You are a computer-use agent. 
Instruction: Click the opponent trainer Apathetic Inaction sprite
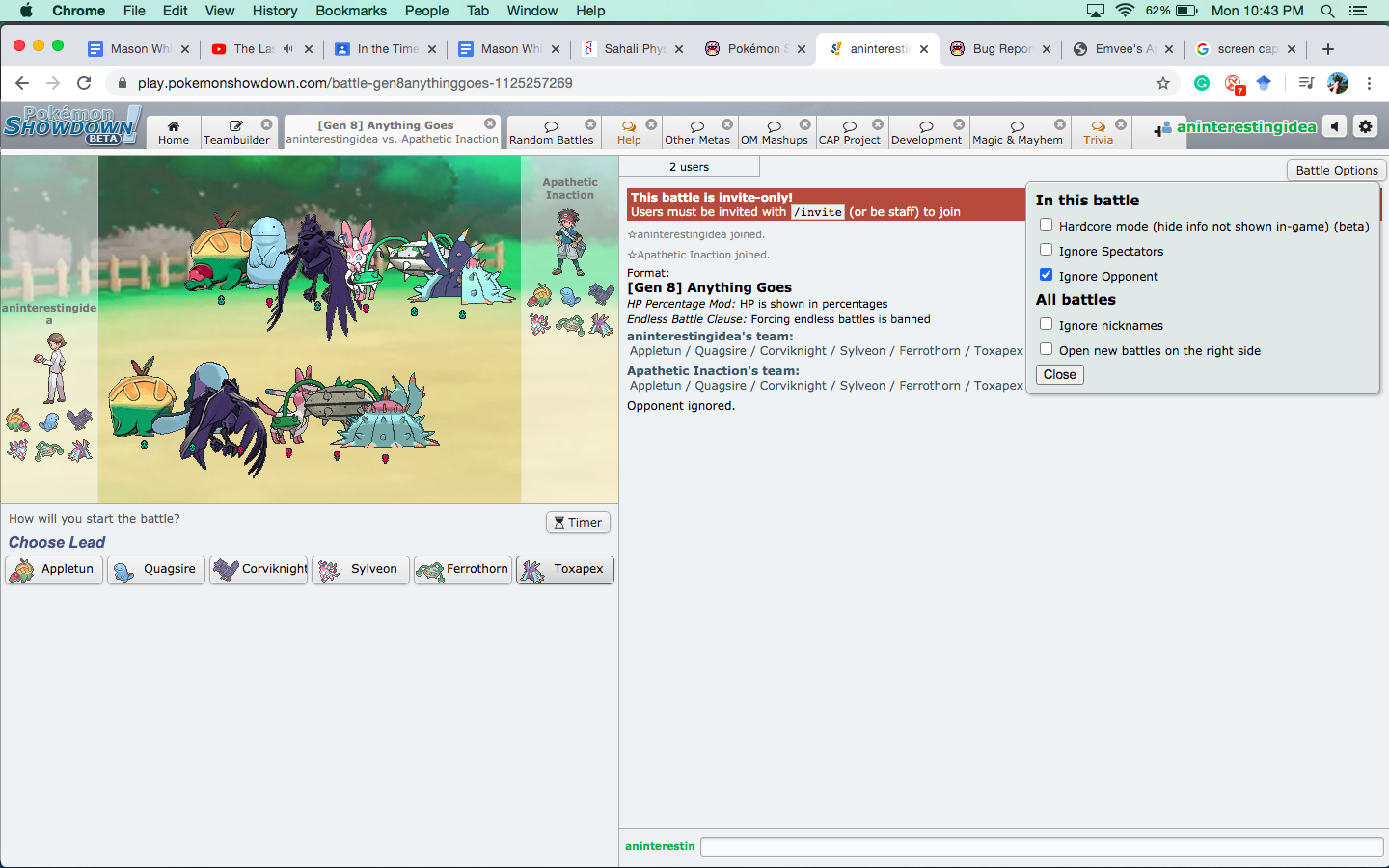pos(568,242)
